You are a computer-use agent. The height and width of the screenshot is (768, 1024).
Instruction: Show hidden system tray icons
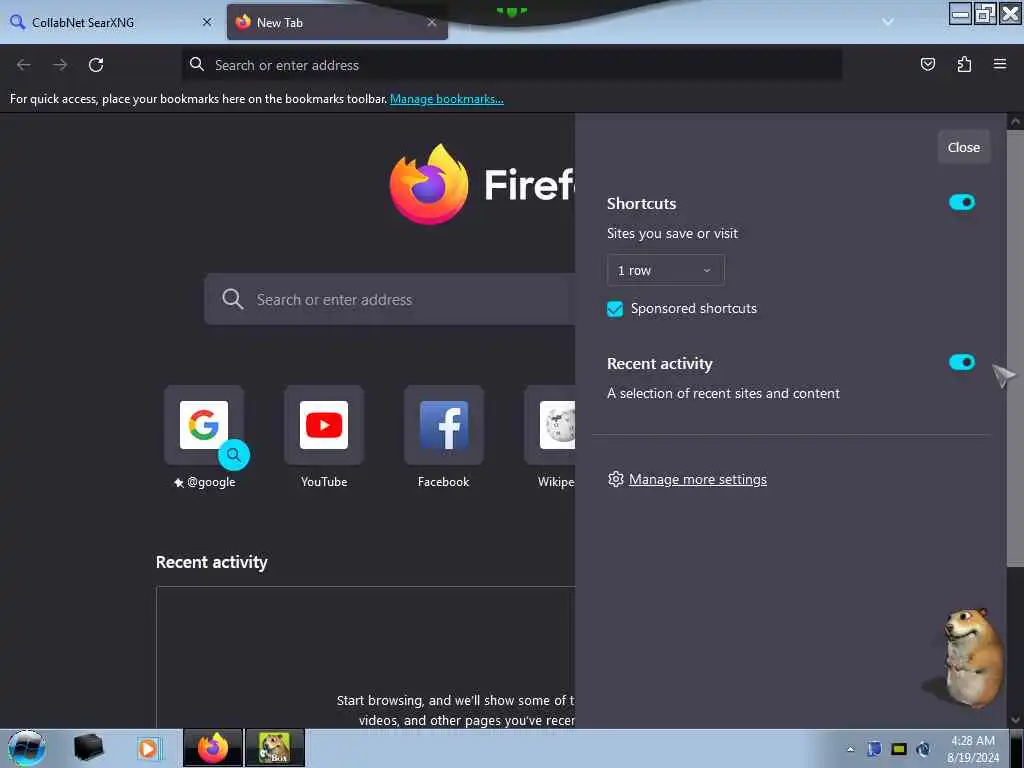[x=850, y=749]
